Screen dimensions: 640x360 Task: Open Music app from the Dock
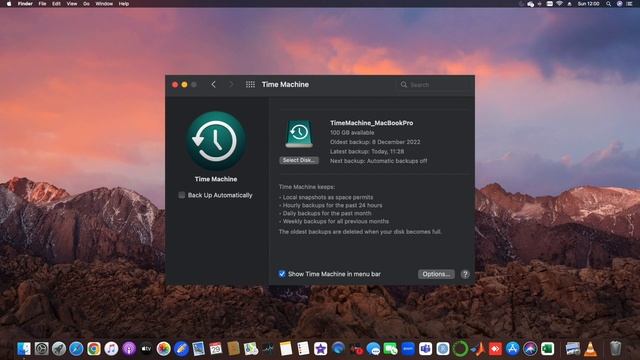click(x=111, y=349)
